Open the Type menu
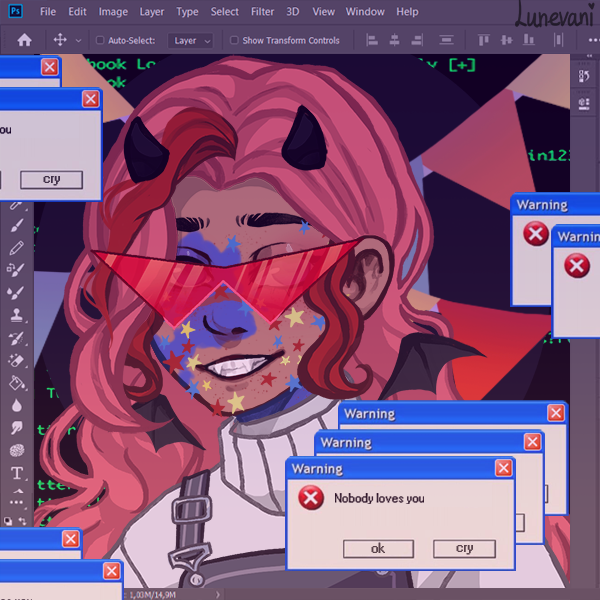Screen dimensions: 600x600 coord(187,12)
